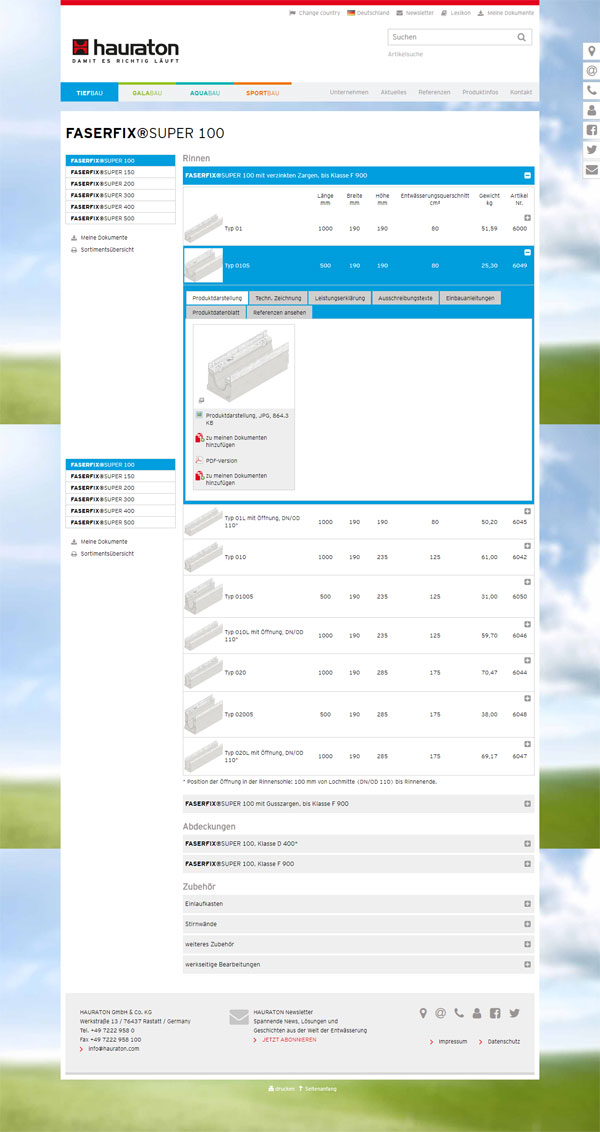Open the TIEFBAU main navigation tab
This screenshot has width=600, height=1132.
pyautogui.click(x=90, y=92)
